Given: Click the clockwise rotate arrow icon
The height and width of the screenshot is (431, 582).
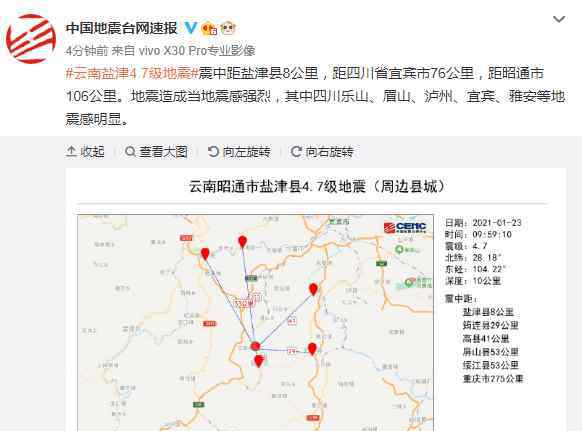Looking at the screenshot, I should point(296,151).
